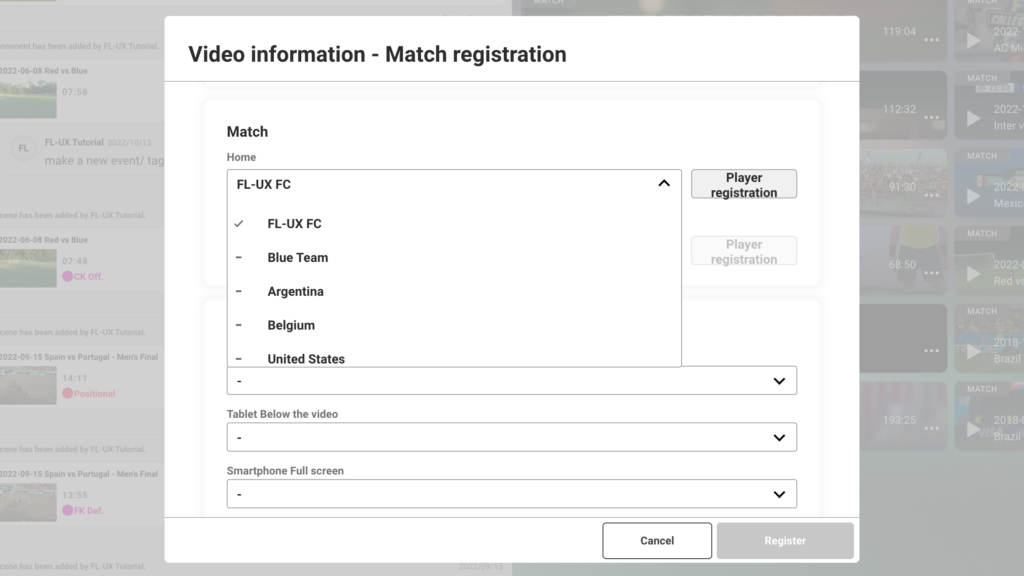Expand the dropdown above Tablet Below the video
This screenshot has height=576, width=1024.
[511, 381]
